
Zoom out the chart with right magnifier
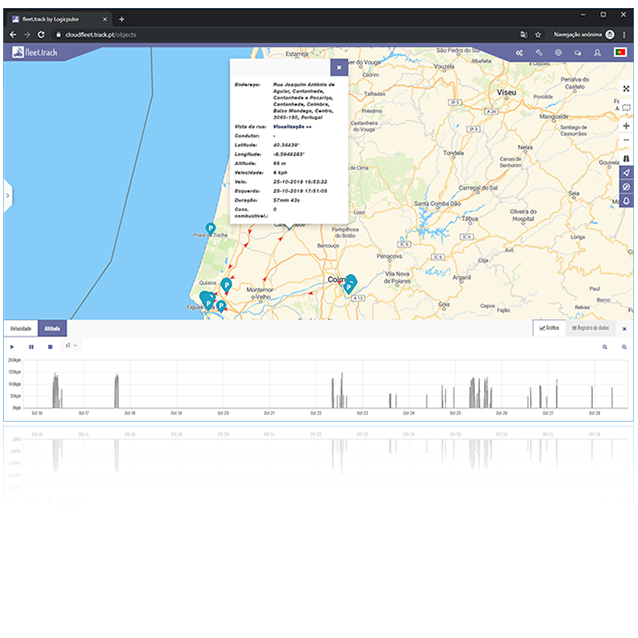pyautogui.click(x=624, y=347)
